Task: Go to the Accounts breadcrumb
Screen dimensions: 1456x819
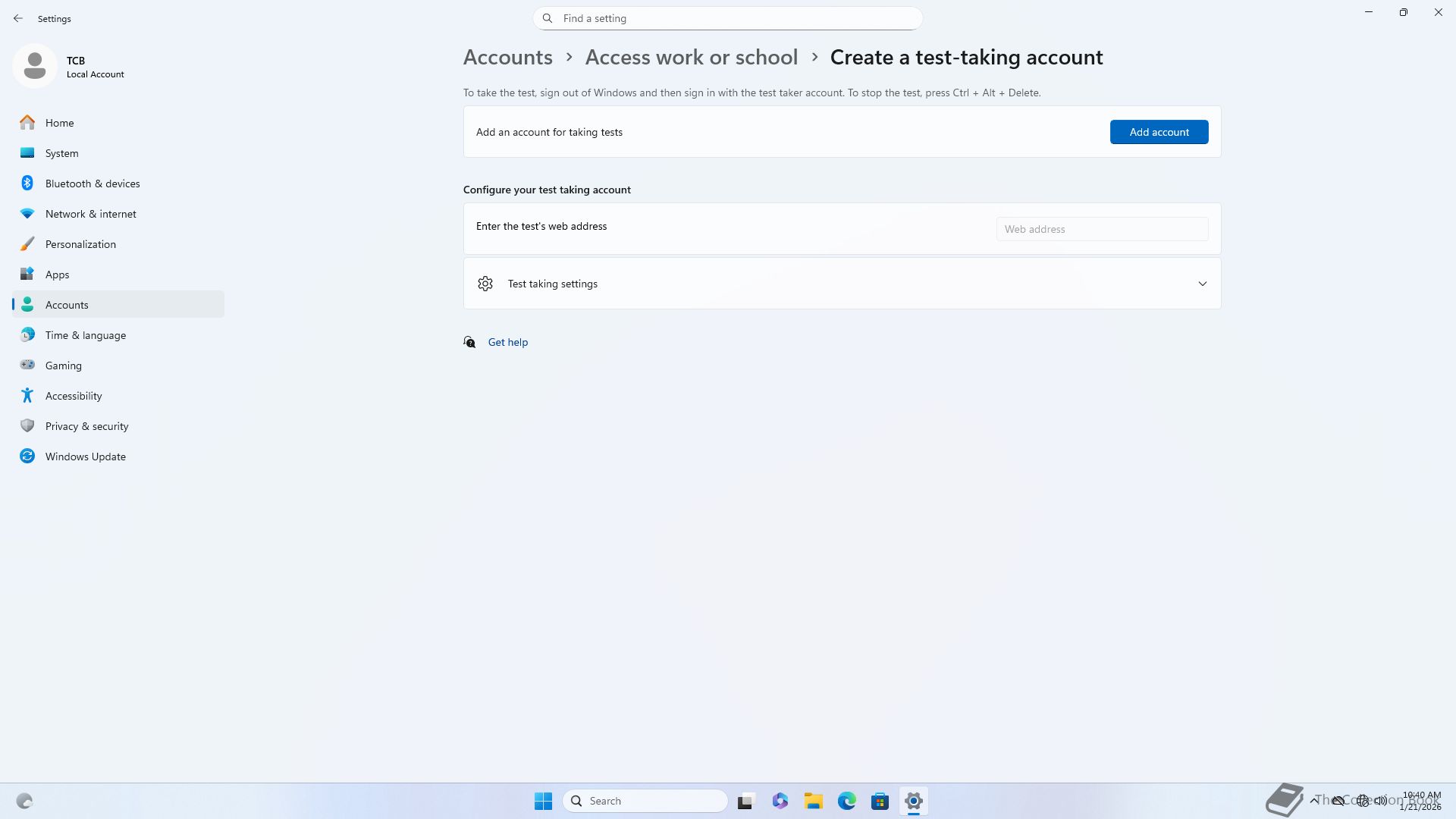Action: pyautogui.click(x=507, y=58)
